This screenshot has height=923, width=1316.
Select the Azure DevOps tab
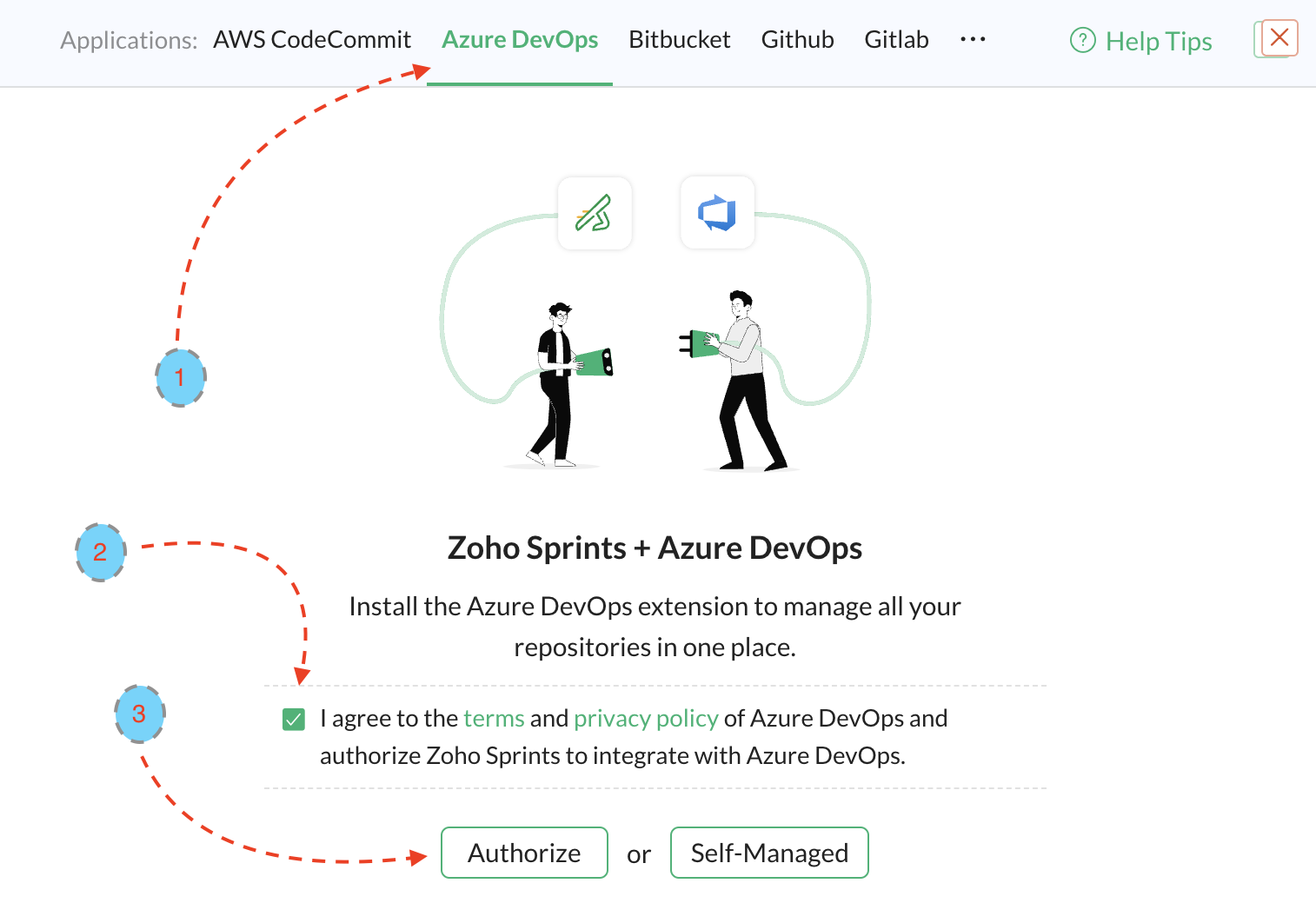pyautogui.click(x=520, y=40)
